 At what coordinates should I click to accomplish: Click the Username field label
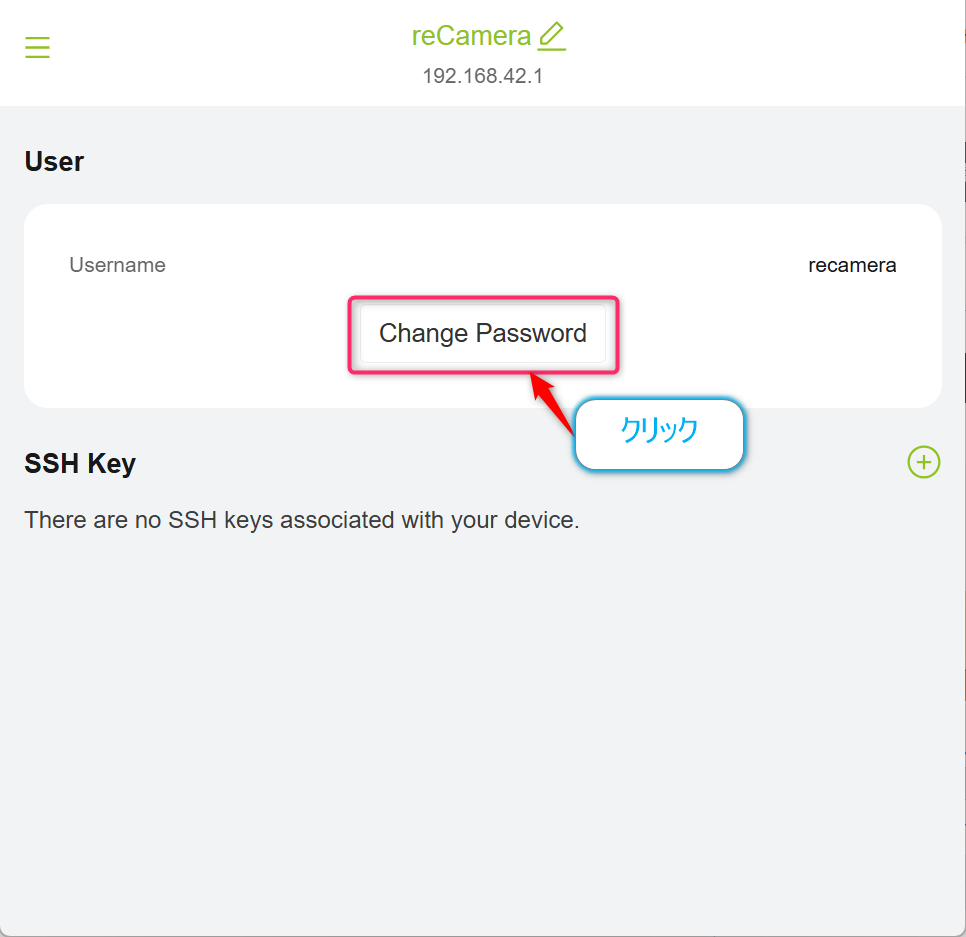tap(117, 265)
